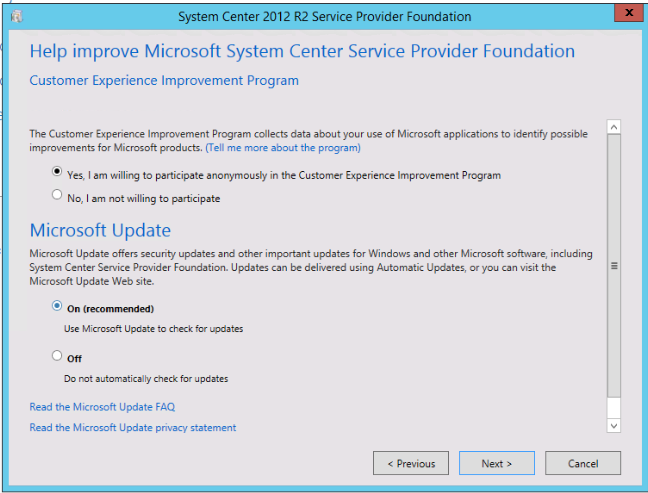Click the vertical scrollbar thumb
The image size is (648, 493).
point(614,265)
